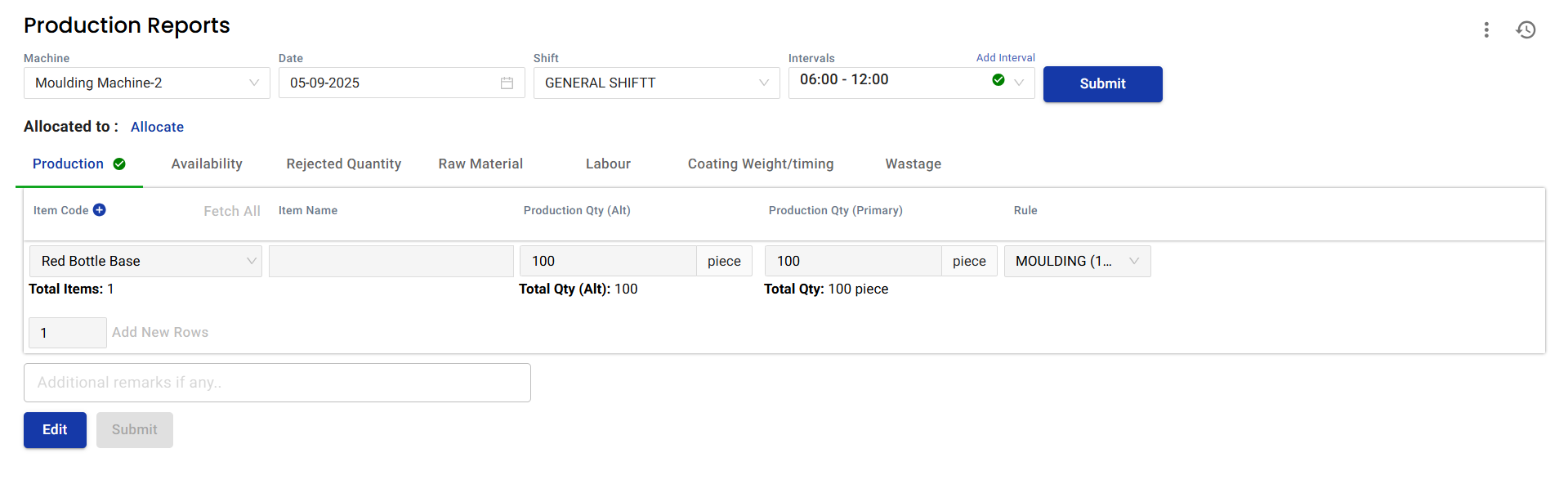Click the Allocate link
1568x480 pixels.
(157, 128)
